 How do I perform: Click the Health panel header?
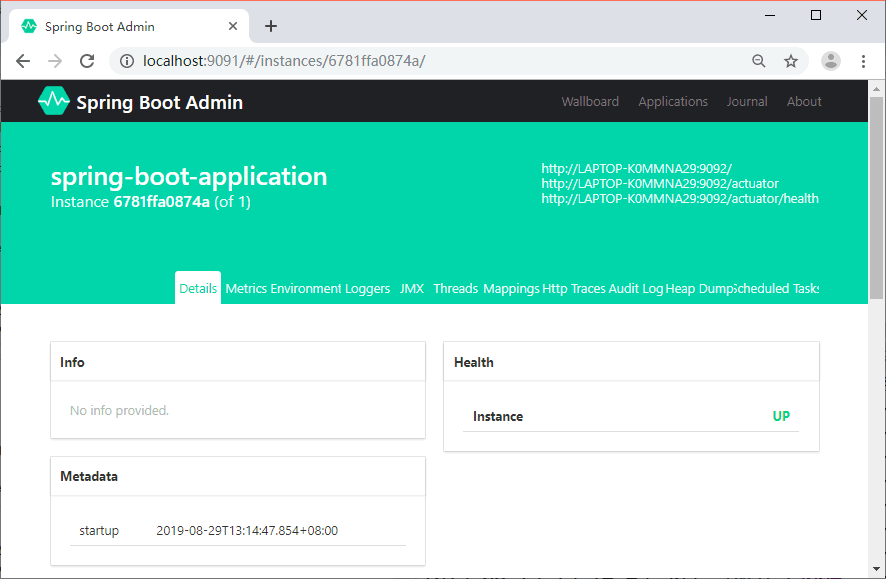click(631, 362)
